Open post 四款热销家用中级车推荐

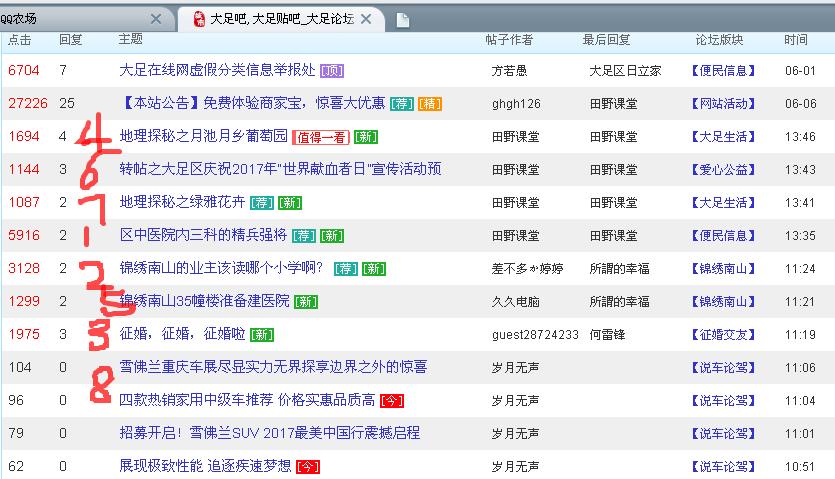click(x=247, y=400)
